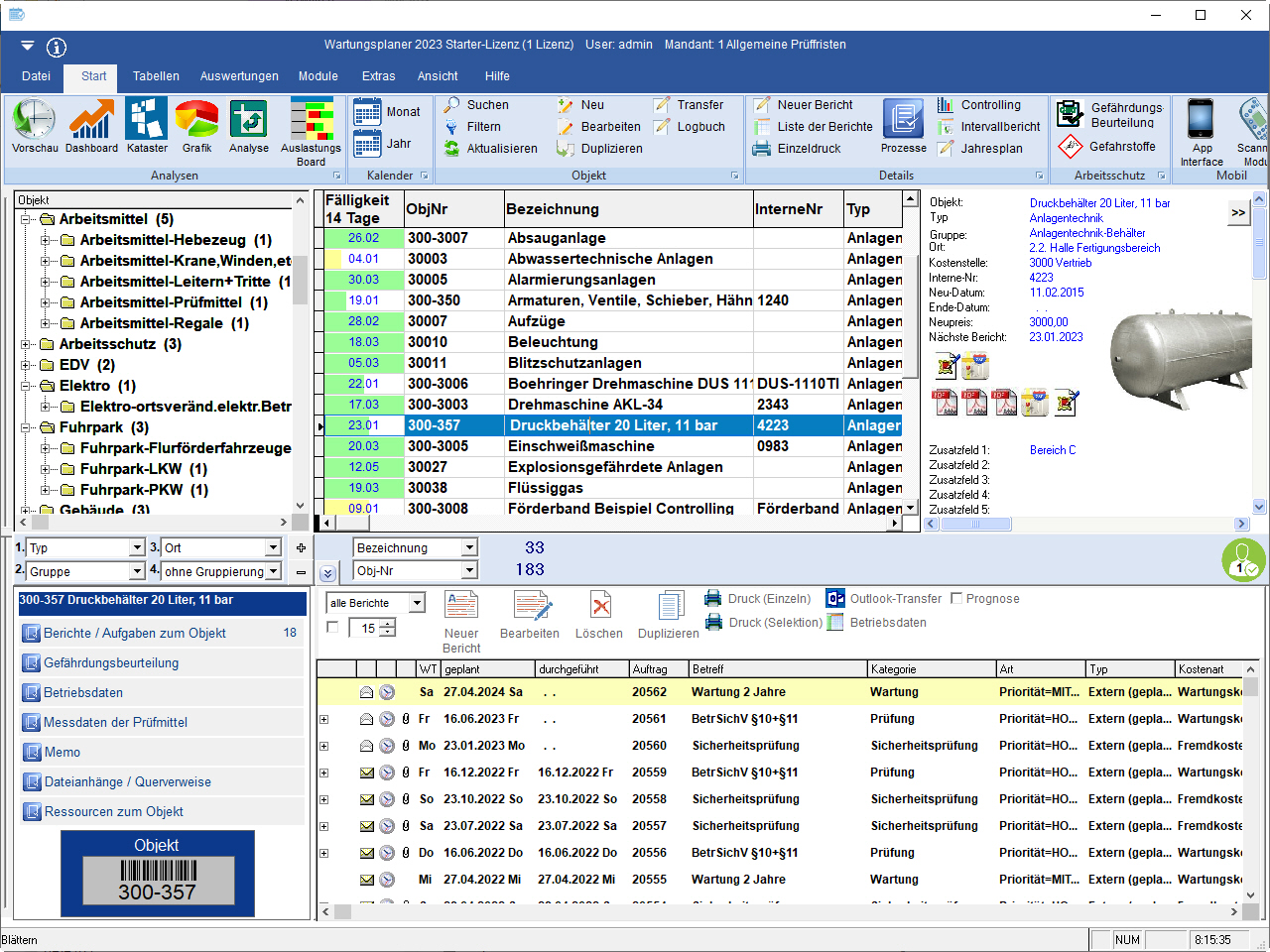
Task: Open the 'alle Berichte' filter dropdown
Action: pos(417,603)
